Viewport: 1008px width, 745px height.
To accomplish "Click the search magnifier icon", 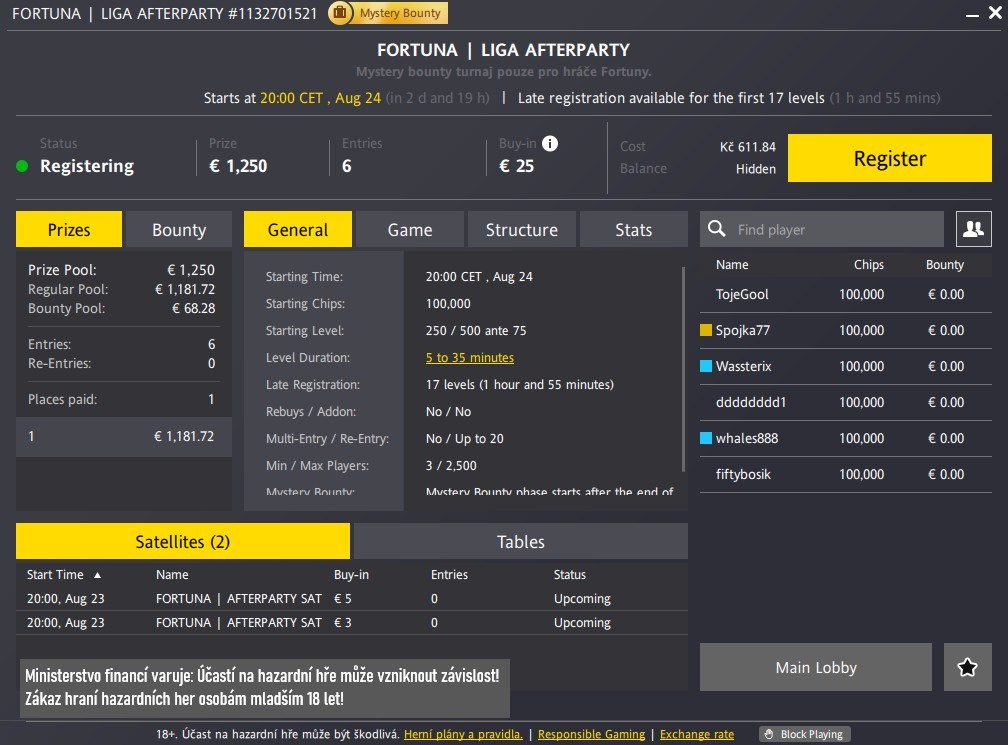I will [x=717, y=230].
